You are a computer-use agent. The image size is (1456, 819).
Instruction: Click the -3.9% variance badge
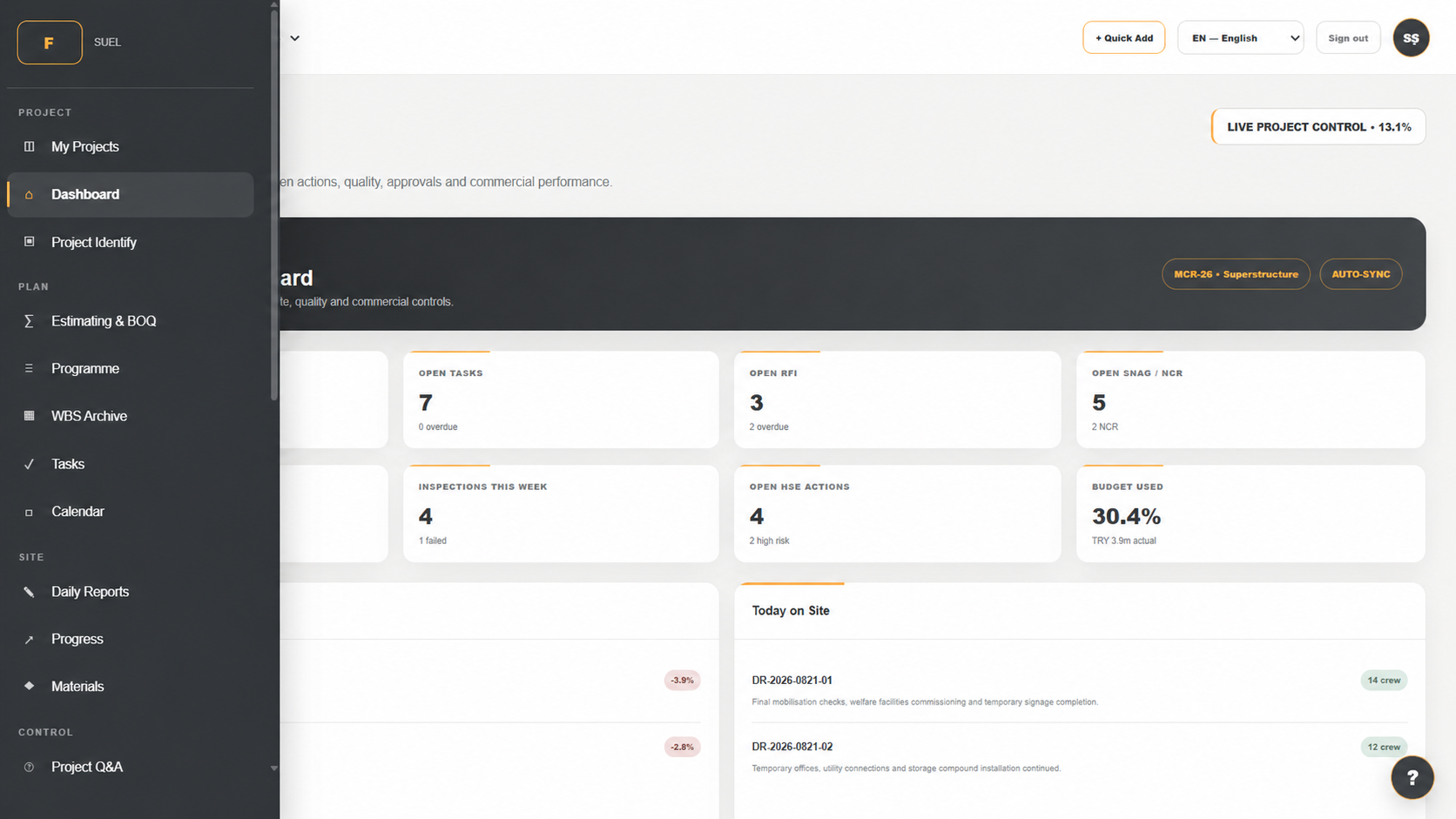pyautogui.click(x=682, y=681)
